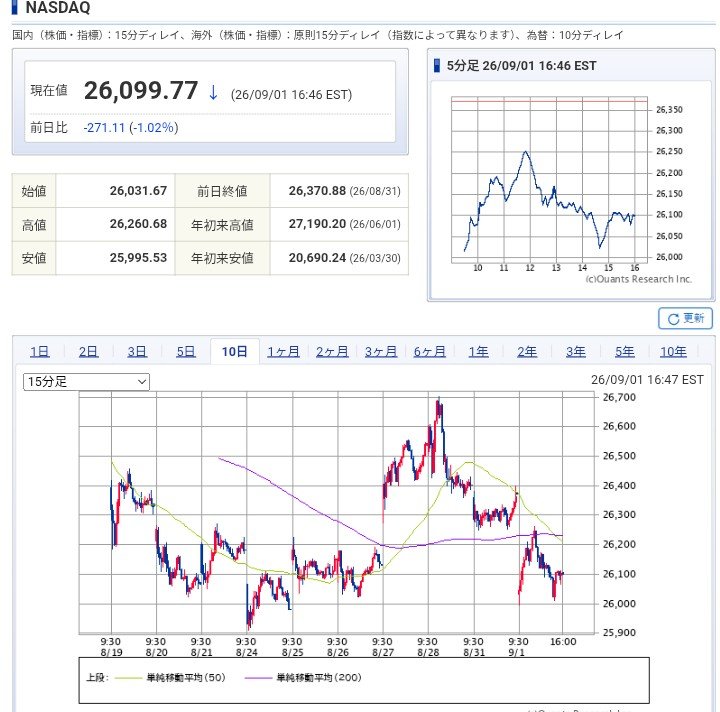720x712 pixels.
Task: Click the 始値 label cell
Action: [x=34, y=191]
